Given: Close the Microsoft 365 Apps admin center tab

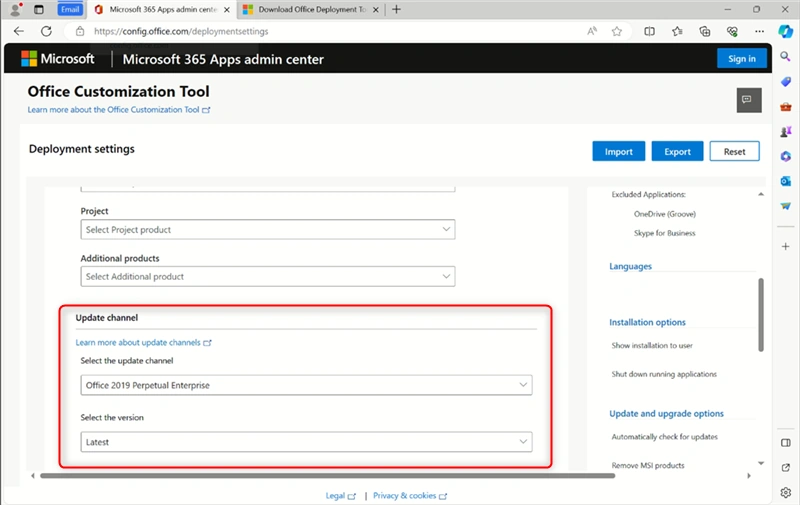Looking at the screenshot, I should (227, 10).
